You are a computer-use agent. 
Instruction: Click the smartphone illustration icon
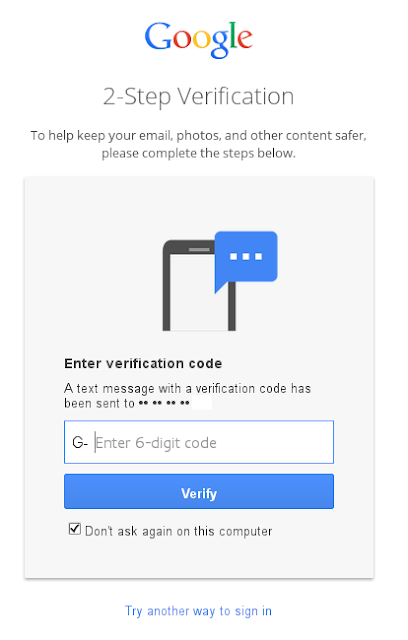pos(199,285)
